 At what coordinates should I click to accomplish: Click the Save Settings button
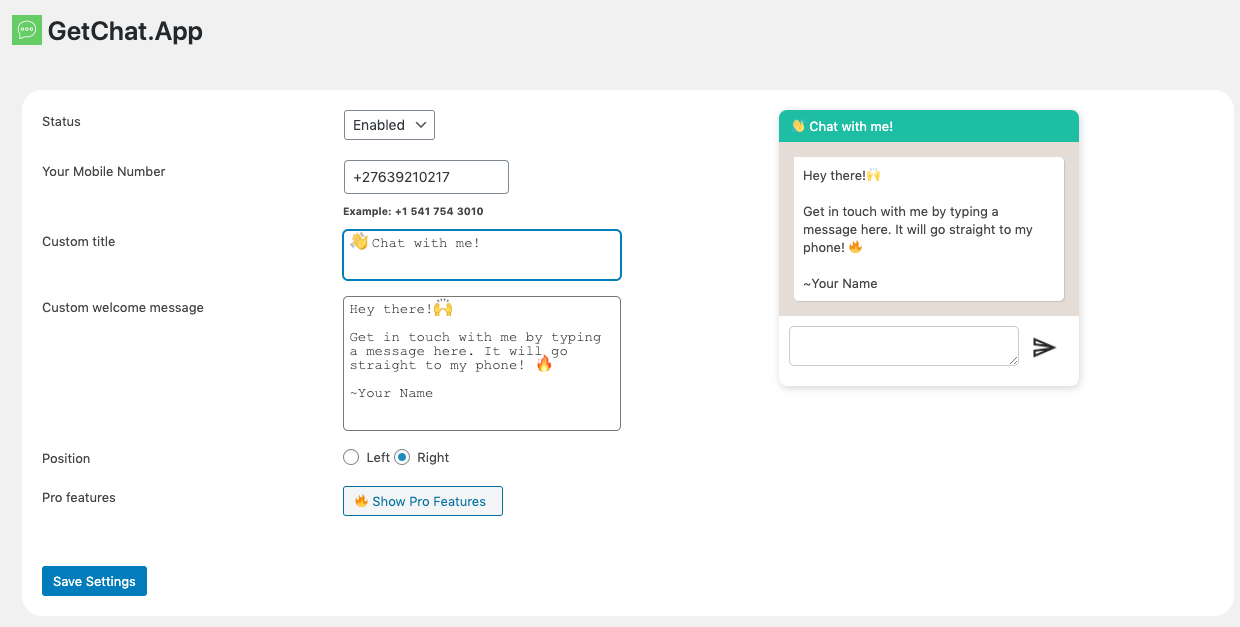(94, 581)
